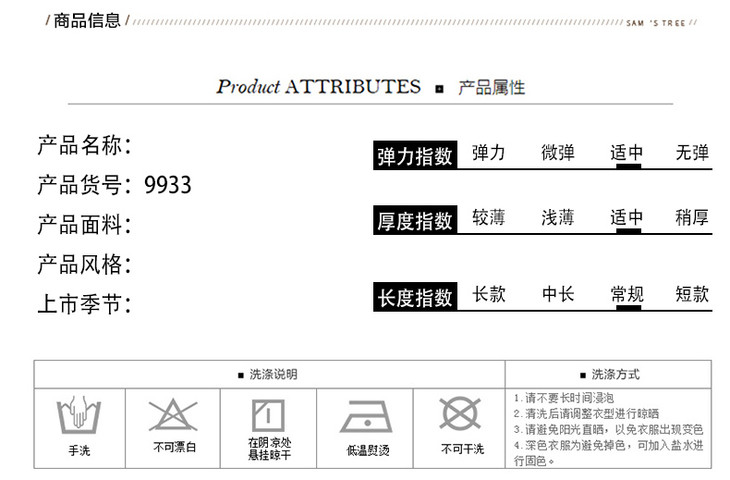Select 无弹 in the elasticity row

692,153
